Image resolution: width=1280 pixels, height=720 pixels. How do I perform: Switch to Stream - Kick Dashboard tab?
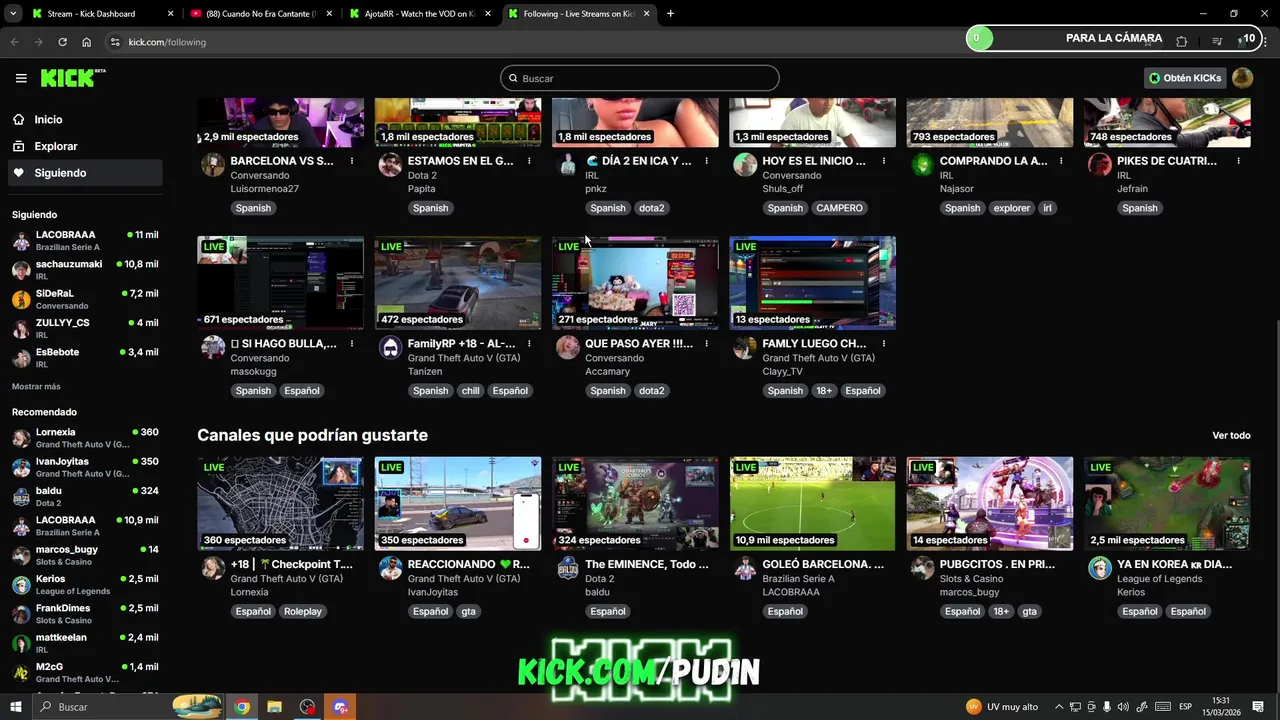click(x=100, y=14)
